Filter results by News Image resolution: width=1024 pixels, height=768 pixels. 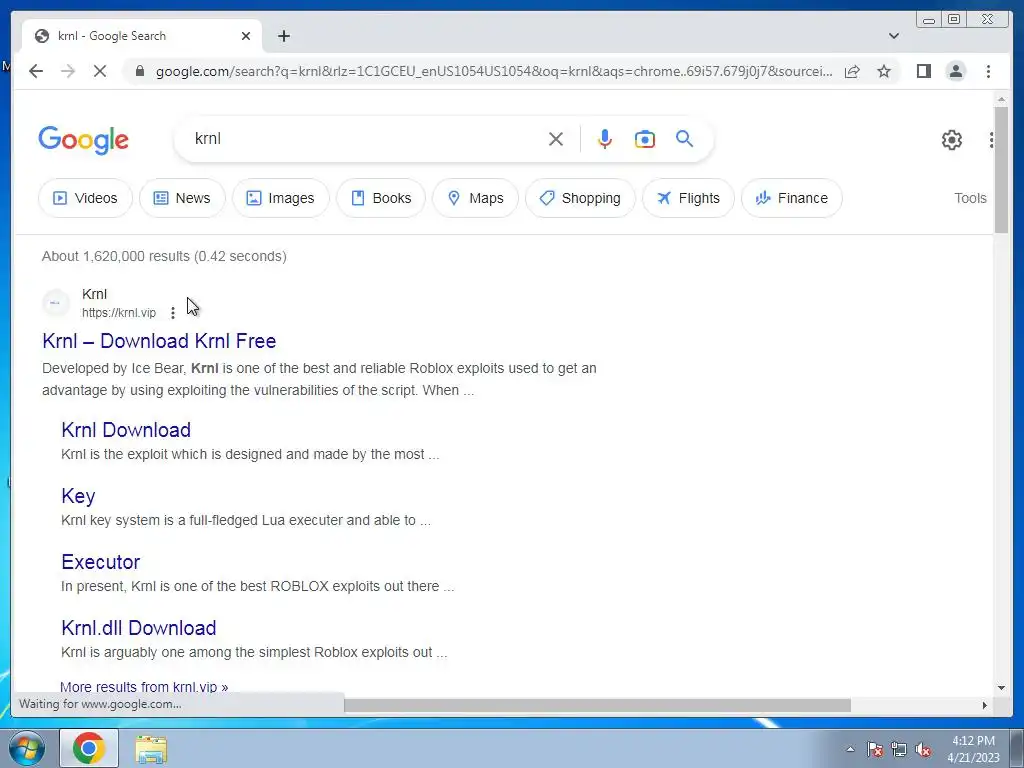pos(182,198)
